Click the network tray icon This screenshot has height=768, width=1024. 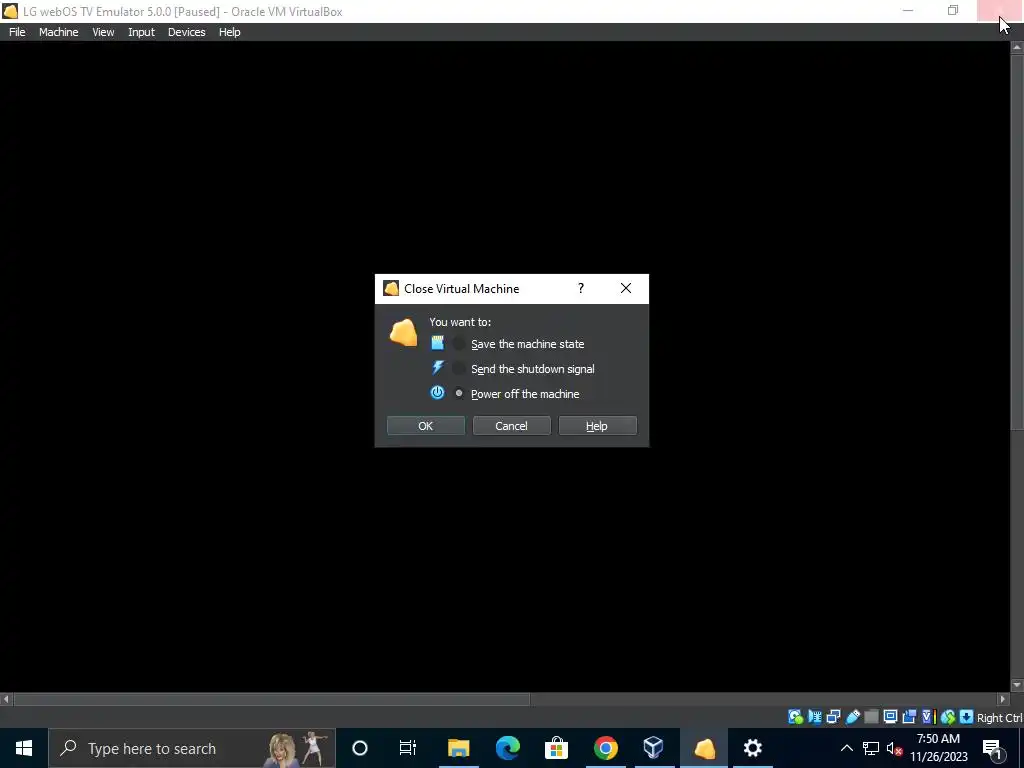(871, 748)
